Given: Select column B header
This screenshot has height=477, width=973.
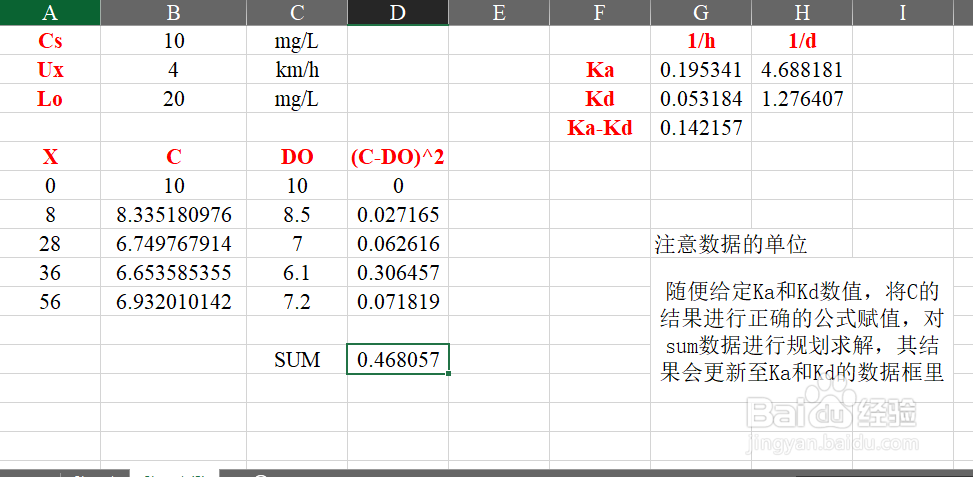Looking at the screenshot, I should click(x=173, y=12).
